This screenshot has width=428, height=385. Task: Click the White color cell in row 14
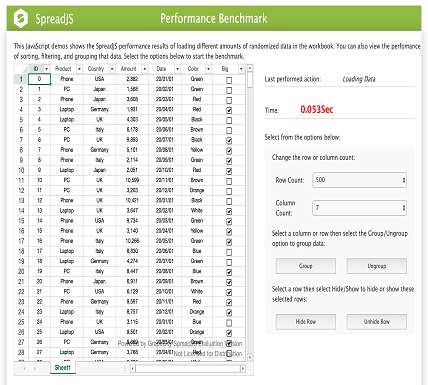click(x=197, y=210)
